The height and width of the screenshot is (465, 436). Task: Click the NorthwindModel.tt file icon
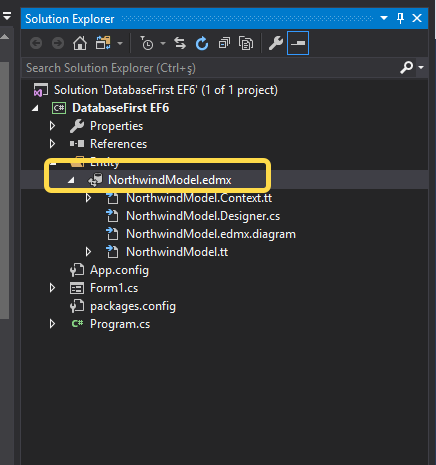point(112,252)
